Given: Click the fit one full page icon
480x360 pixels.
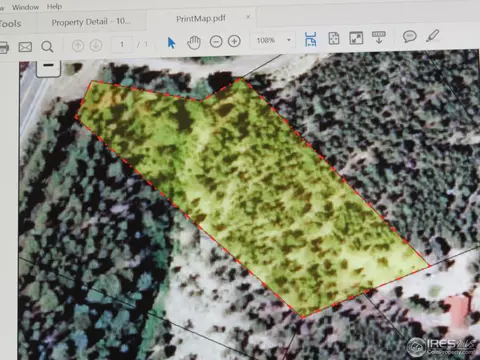Looking at the screenshot, I should tap(334, 38).
